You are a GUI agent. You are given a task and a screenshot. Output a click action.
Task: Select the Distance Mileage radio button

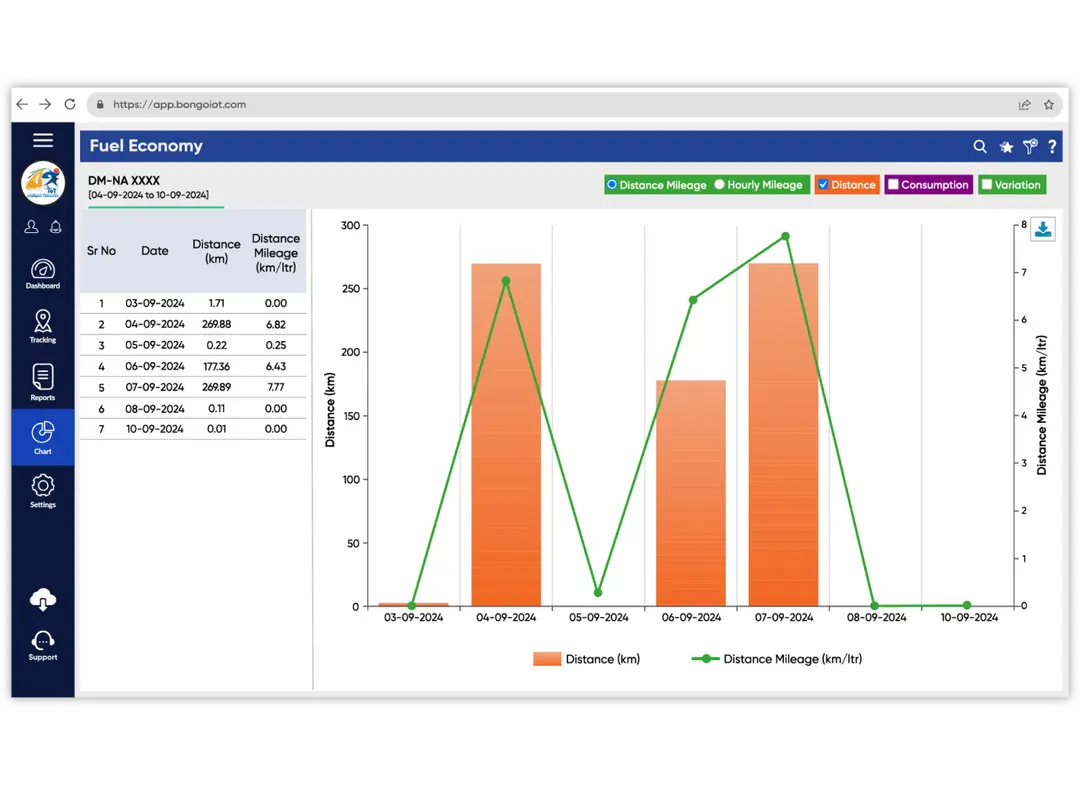(612, 185)
